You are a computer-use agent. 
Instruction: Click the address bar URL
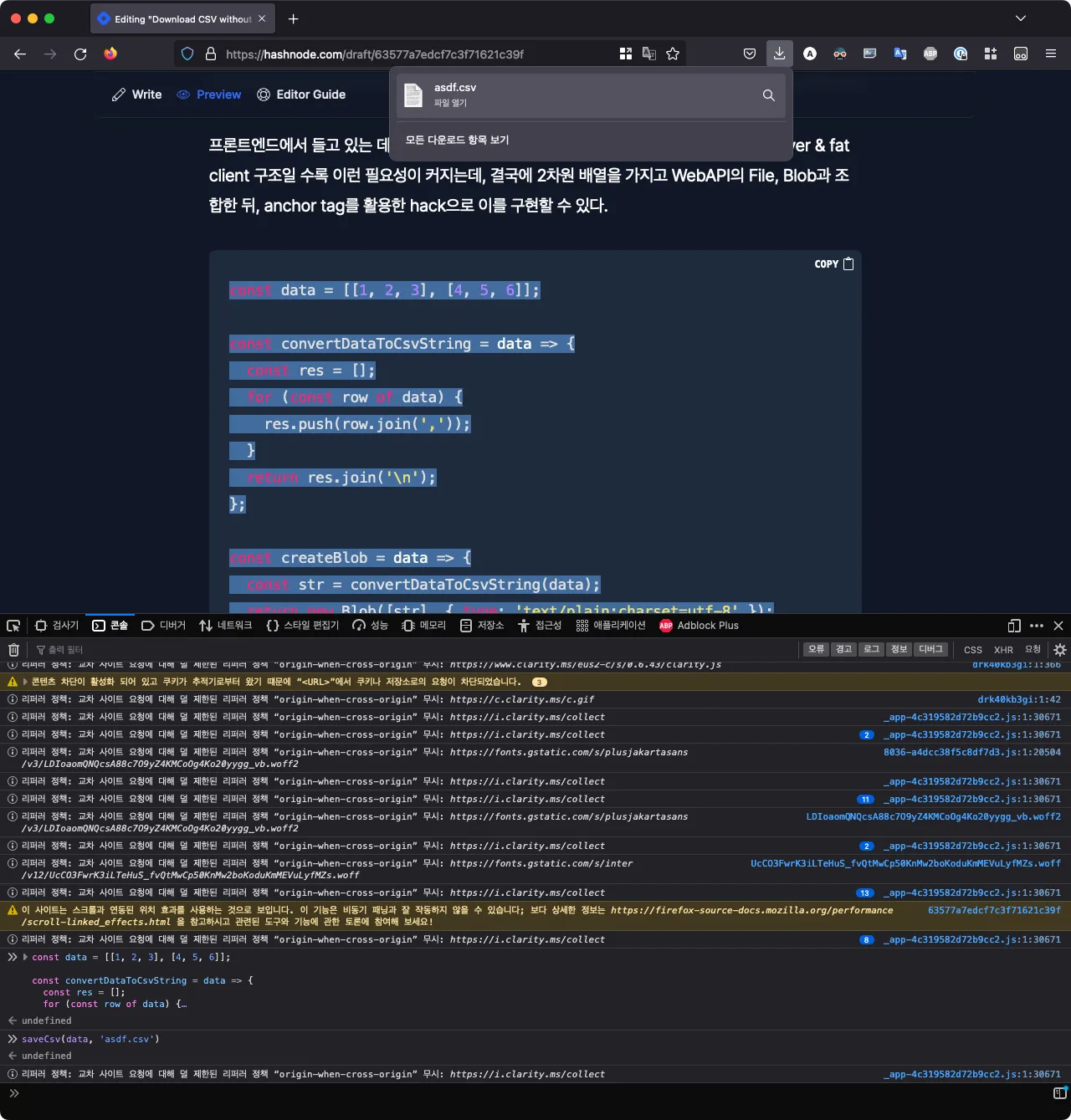(375, 54)
